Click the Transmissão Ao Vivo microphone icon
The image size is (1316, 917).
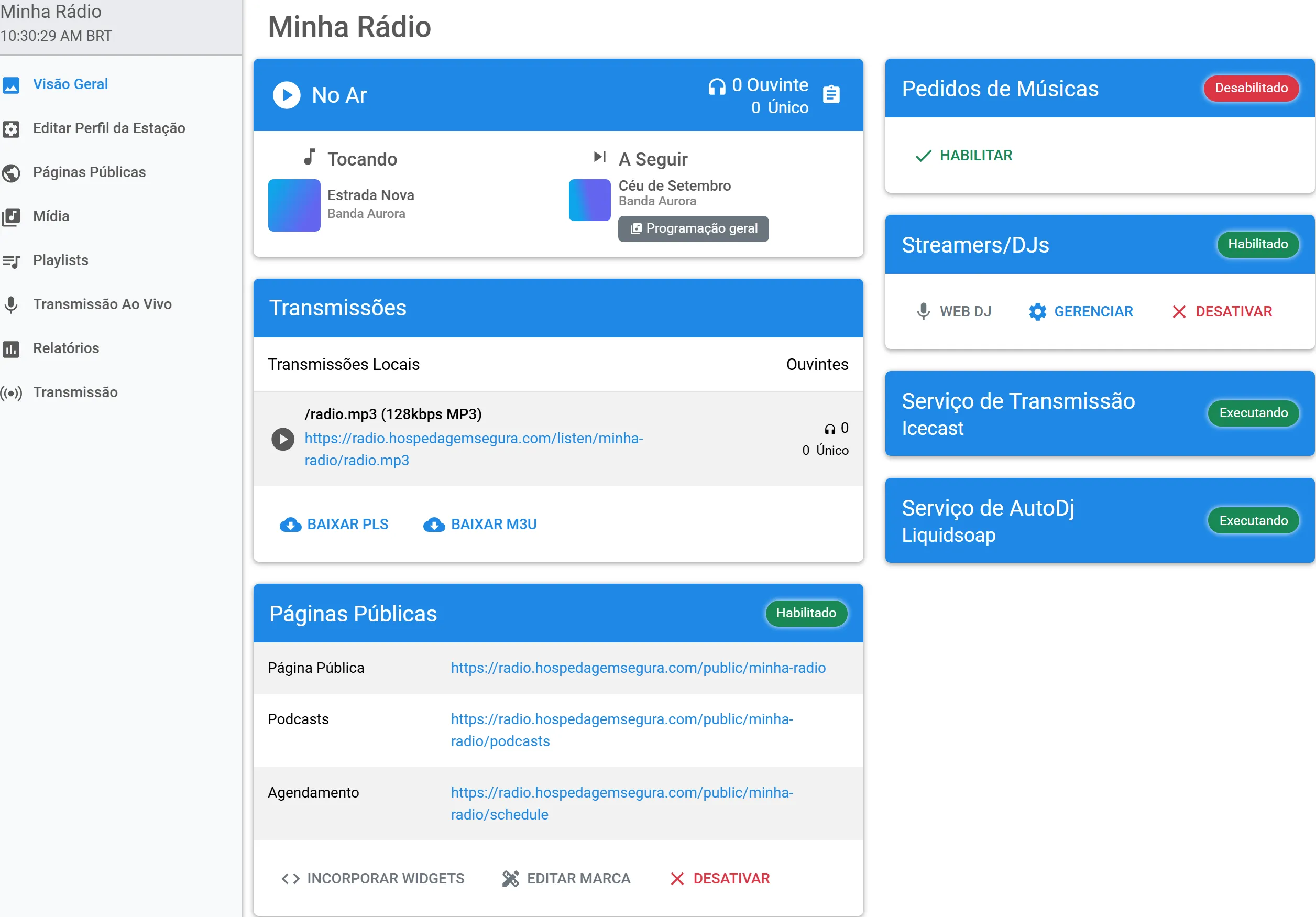[11, 305]
